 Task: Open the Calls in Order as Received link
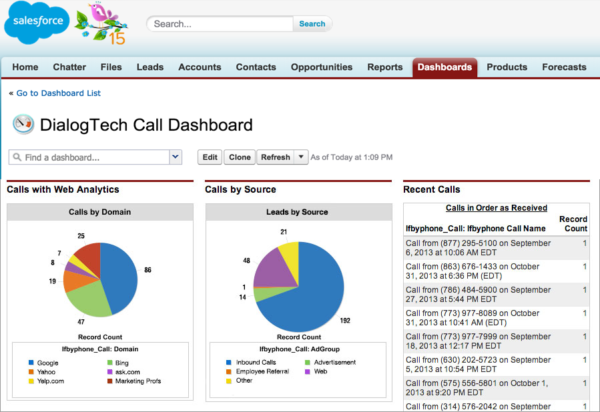click(496, 208)
